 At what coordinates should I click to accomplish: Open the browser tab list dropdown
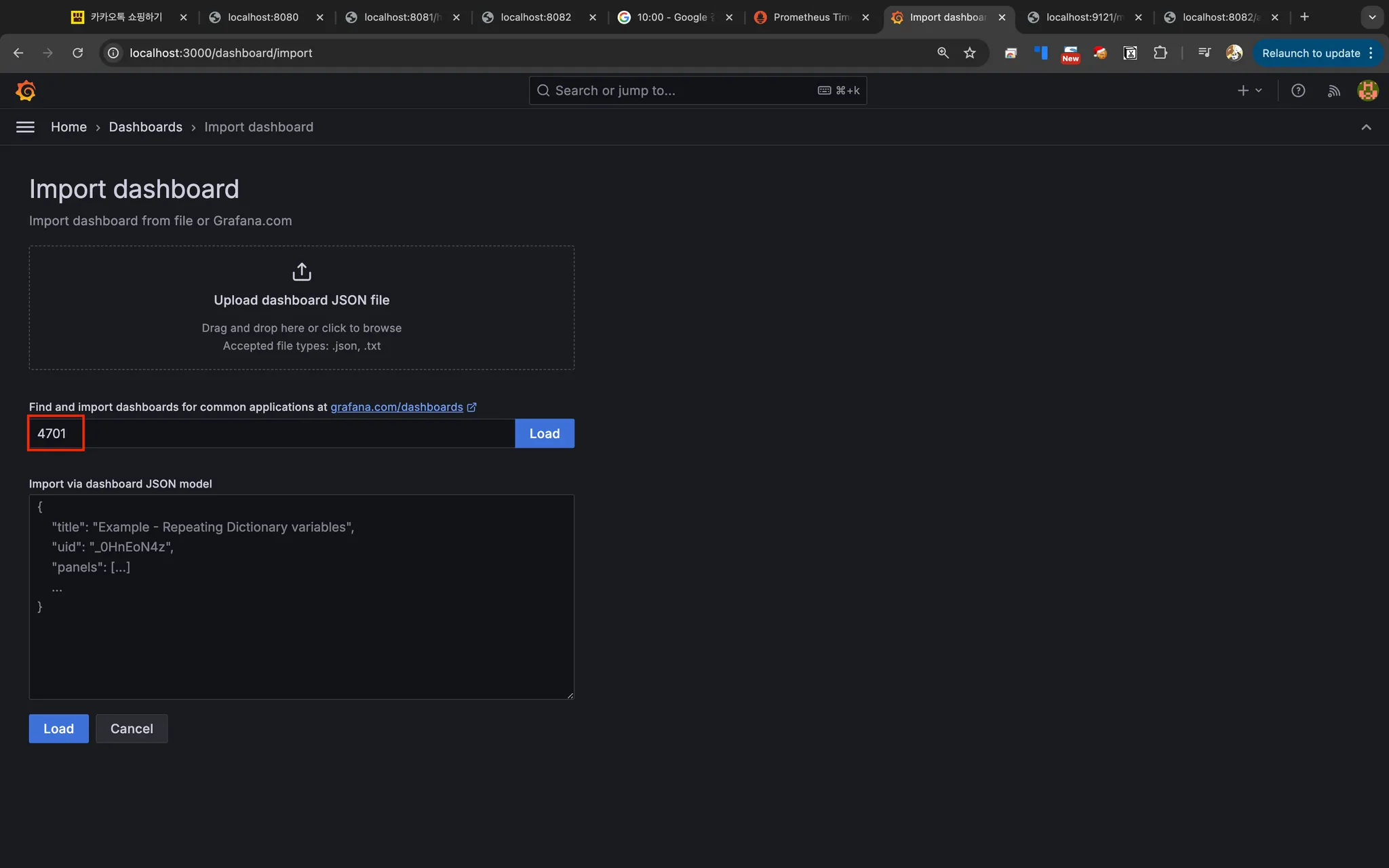click(1371, 17)
